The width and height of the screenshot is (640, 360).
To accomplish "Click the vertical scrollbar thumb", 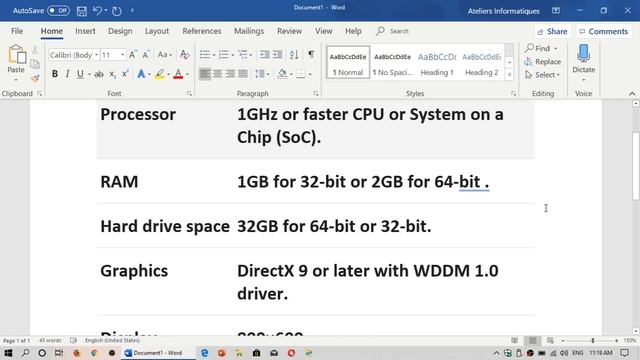I will (x=636, y=166).
